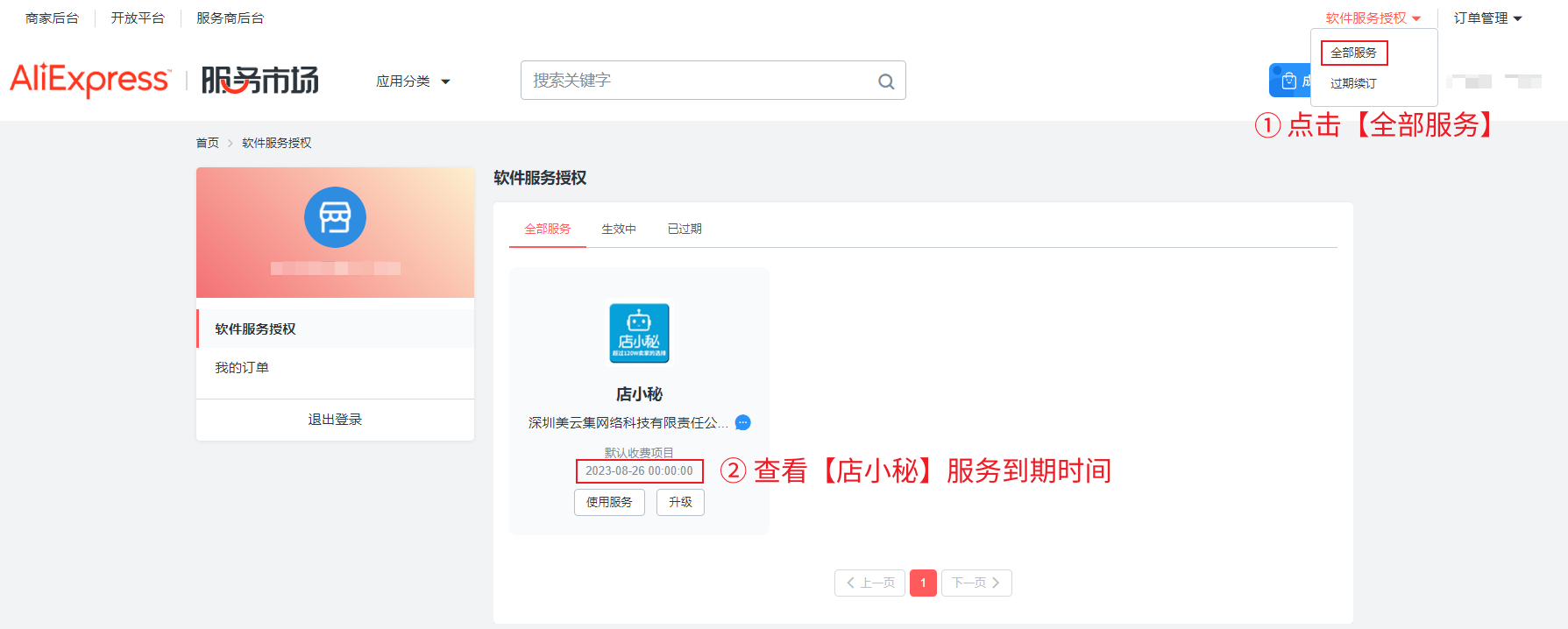
Task: Select 全部服务 in the dropdown menu
Action: click(x=1354, y=53)
